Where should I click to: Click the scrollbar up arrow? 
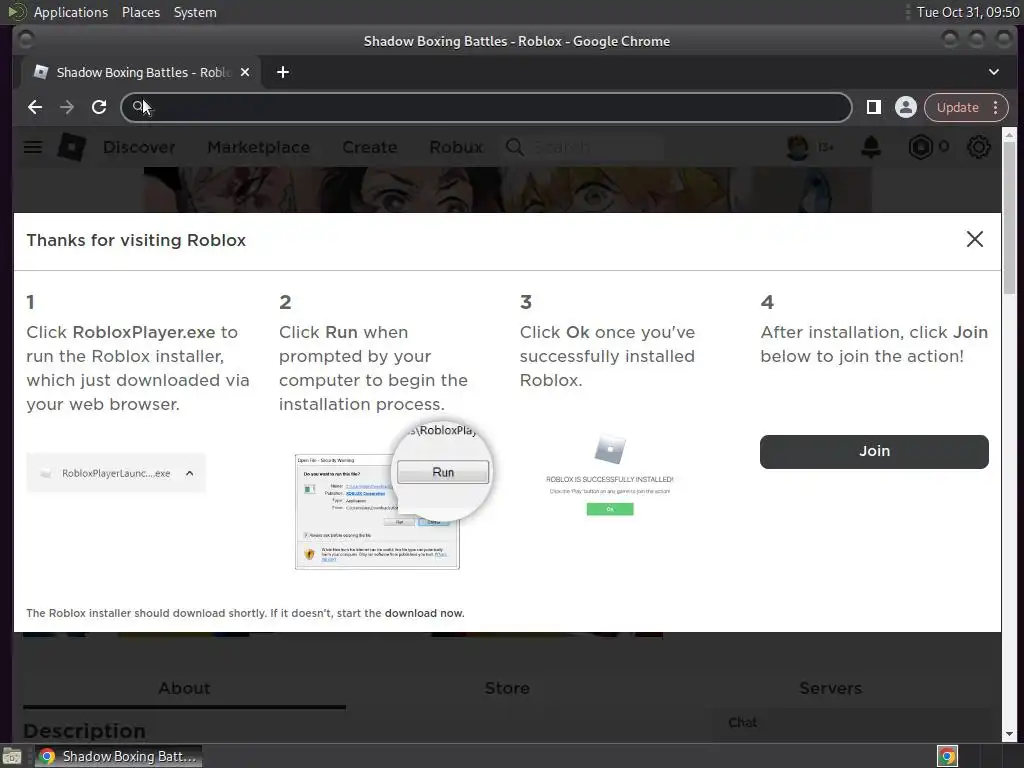[x=1009, y=135]
